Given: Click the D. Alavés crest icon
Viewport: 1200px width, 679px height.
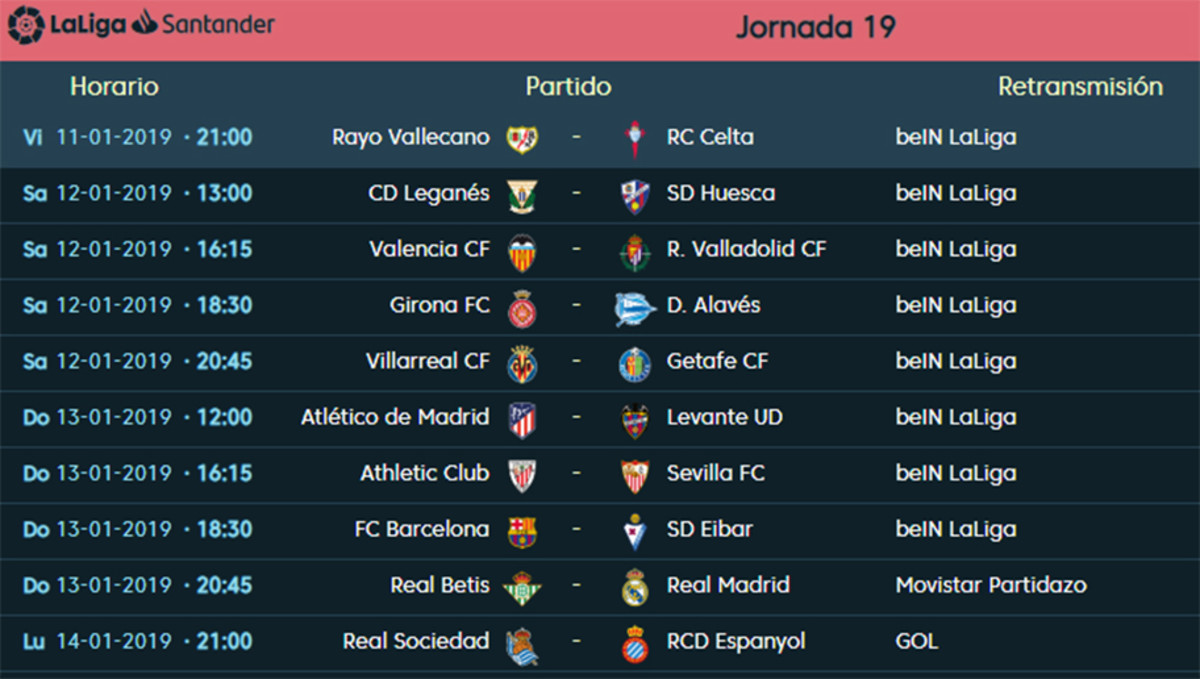Looking at the screenshot, I should coord(635,307).
